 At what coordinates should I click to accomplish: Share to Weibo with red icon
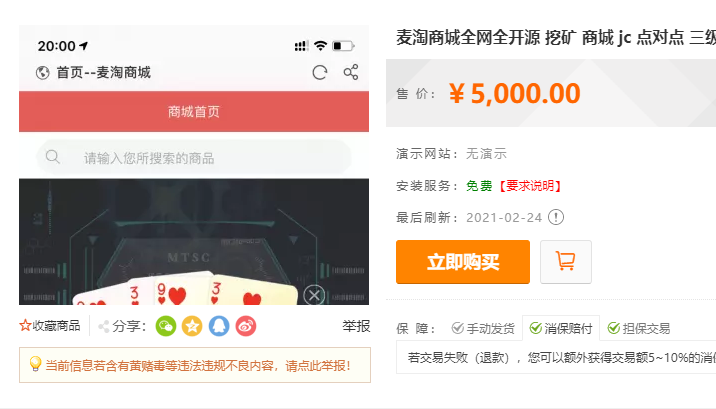point(246,326)
